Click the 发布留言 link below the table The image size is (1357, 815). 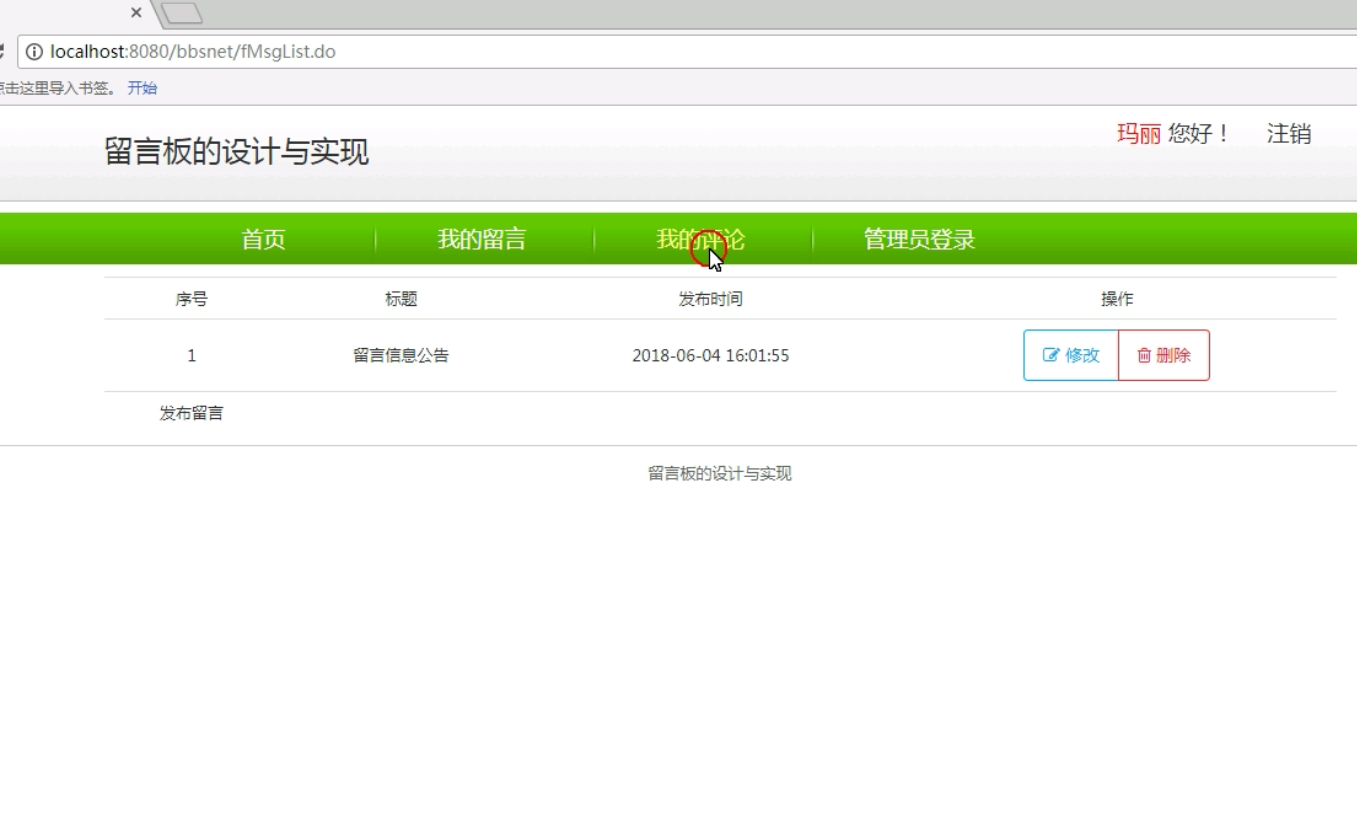point(191,411)
